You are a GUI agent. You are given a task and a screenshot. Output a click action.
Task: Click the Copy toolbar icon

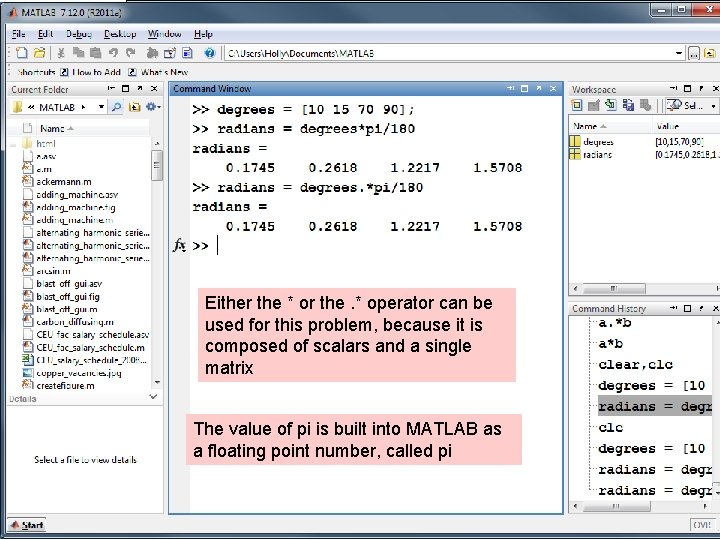tap(79, 53)
